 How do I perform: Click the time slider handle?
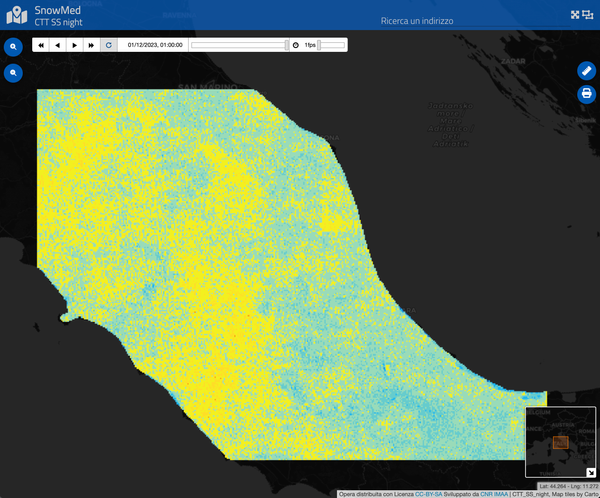click(x=287, y=45)
